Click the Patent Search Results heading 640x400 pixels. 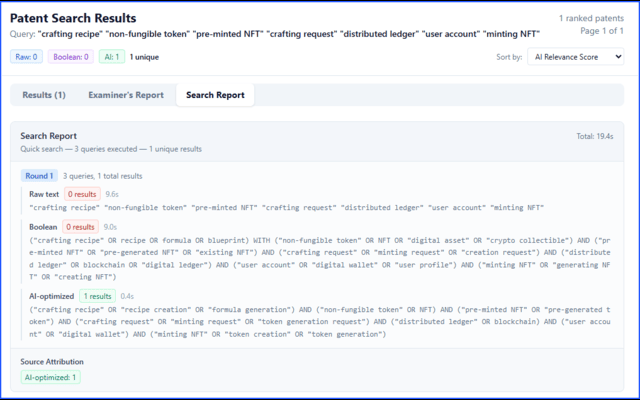(x=73, y=18)
